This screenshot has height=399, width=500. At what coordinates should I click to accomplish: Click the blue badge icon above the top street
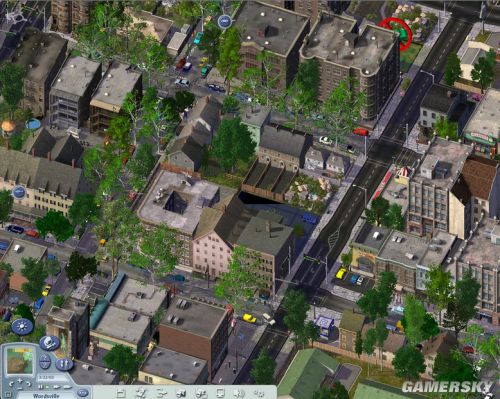tap(225, 22)
